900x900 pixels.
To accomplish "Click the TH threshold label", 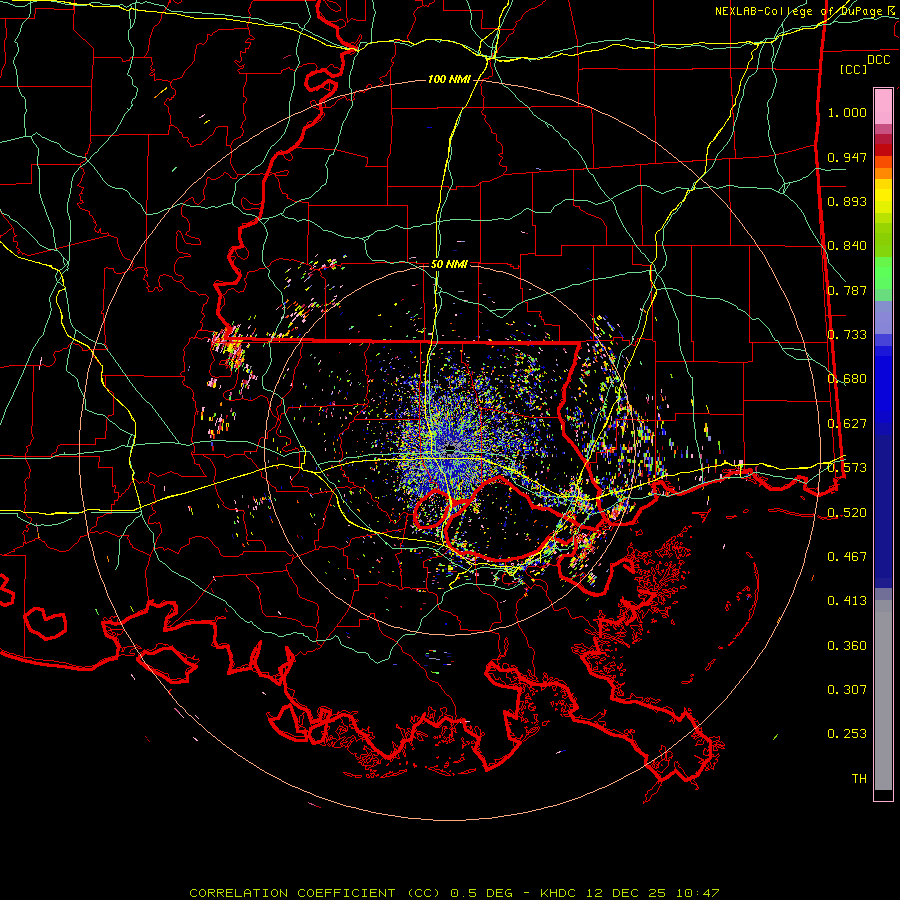I will click(859, 779).
